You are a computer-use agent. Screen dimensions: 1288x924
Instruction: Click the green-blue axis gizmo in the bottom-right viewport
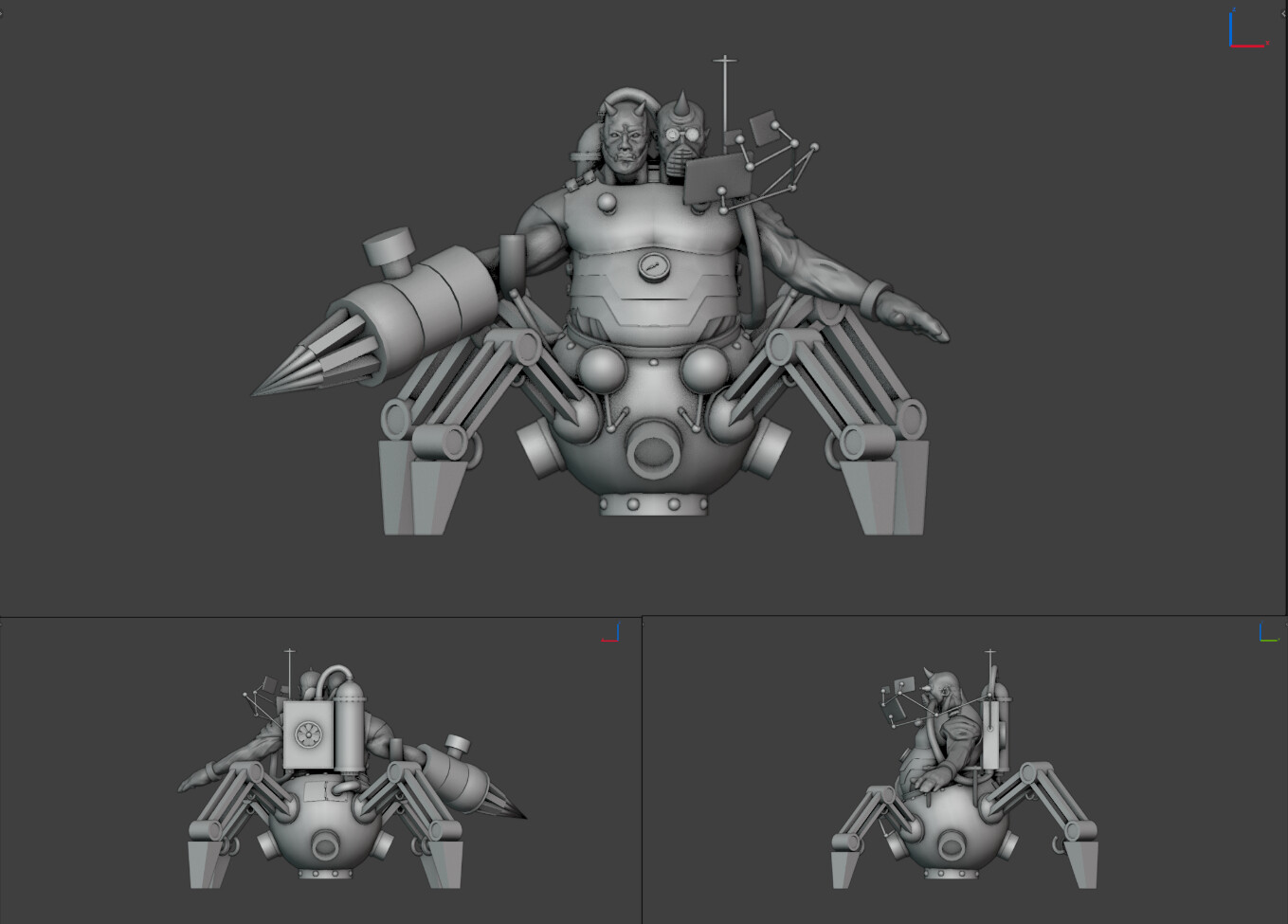pyautogui.click(x=1268, y=633)
